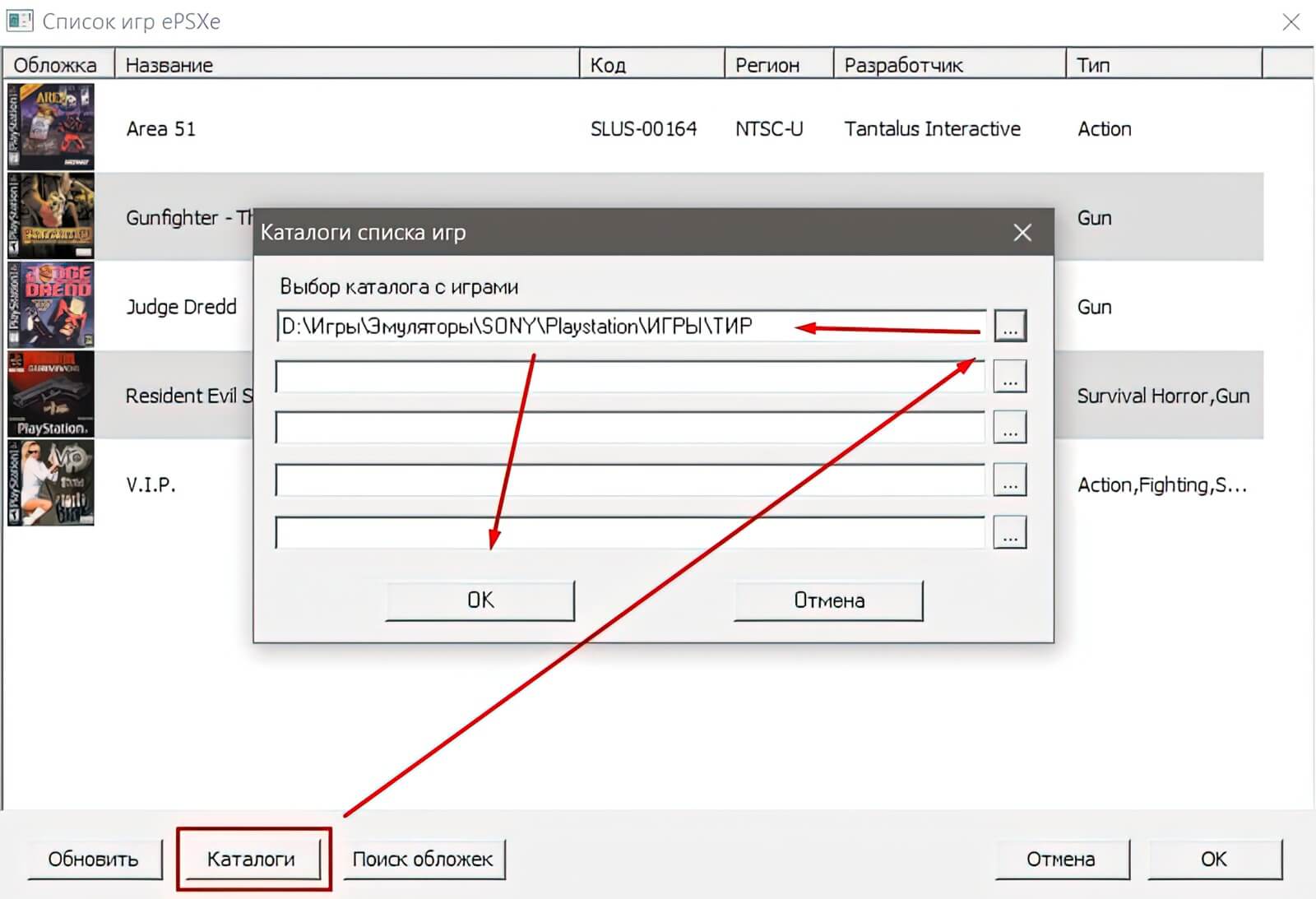Image resolution: width=1316 pixels, height=899 pixels.
Task: Click the SLUS-00164 code cell
Action: [x=643, y=129]
